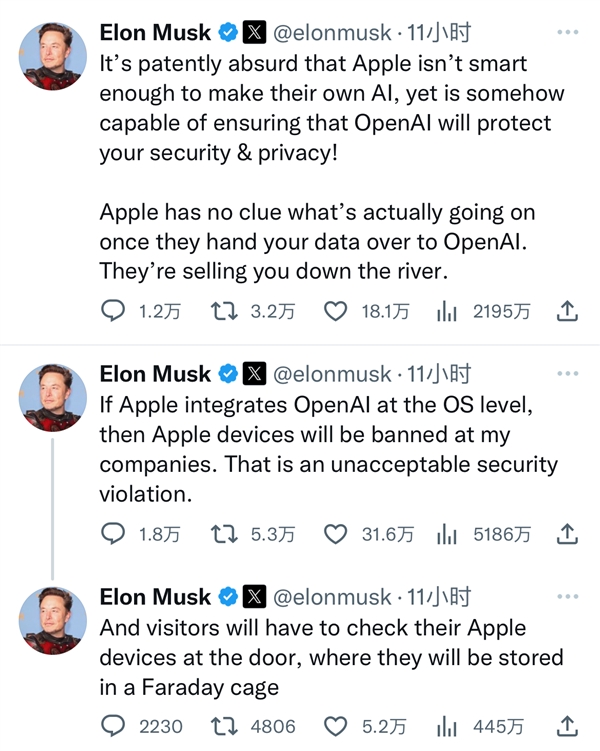Share the first tweet about OpenAI privacy
This screenshot has width=600, height=751.
pyautogui.click(x=567, y=312)
